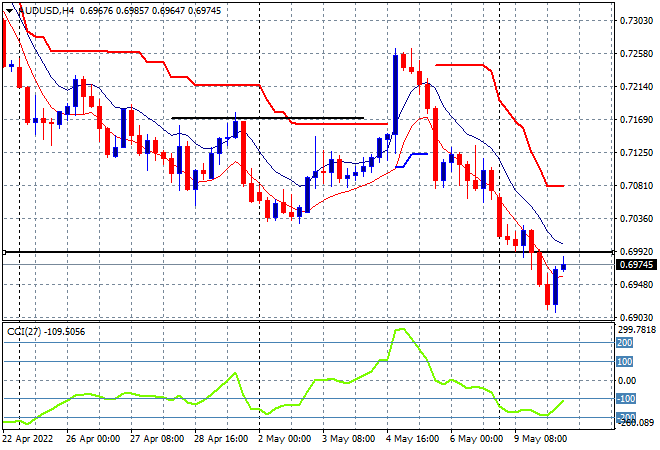Click the 22 Apr 2022 date label
Image resolution: width=660 pixels, height=450 pixels.
coord(28,439)
